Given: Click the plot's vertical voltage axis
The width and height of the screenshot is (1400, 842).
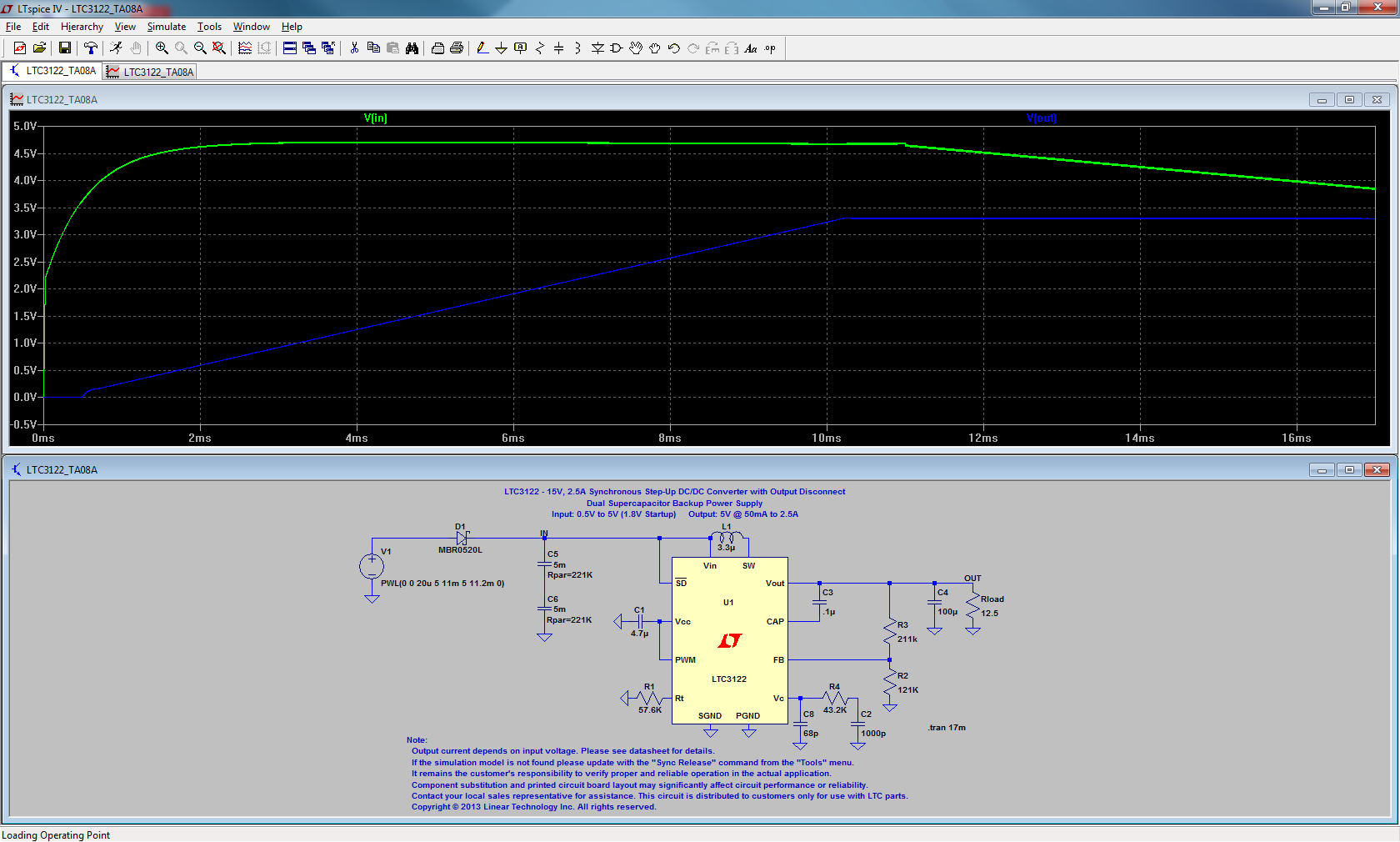Looking at the screenshot, I should pos(25,275).
